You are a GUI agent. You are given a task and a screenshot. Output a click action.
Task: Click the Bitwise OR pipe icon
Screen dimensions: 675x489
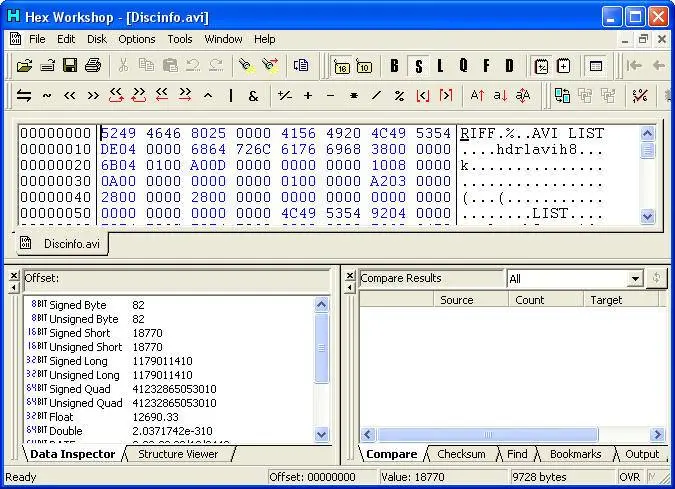click(231, 96)
